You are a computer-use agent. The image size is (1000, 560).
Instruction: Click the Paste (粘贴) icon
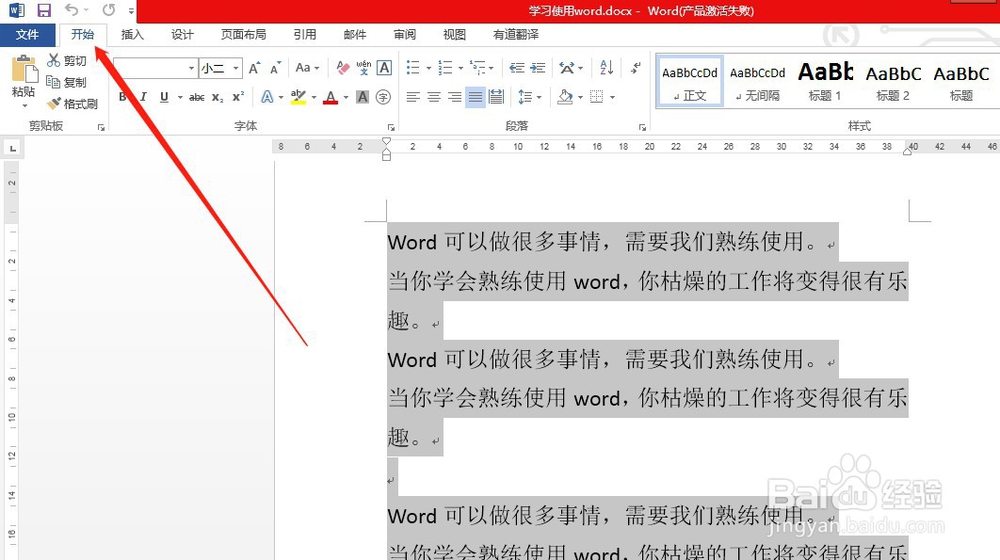(x=24, y=69)
